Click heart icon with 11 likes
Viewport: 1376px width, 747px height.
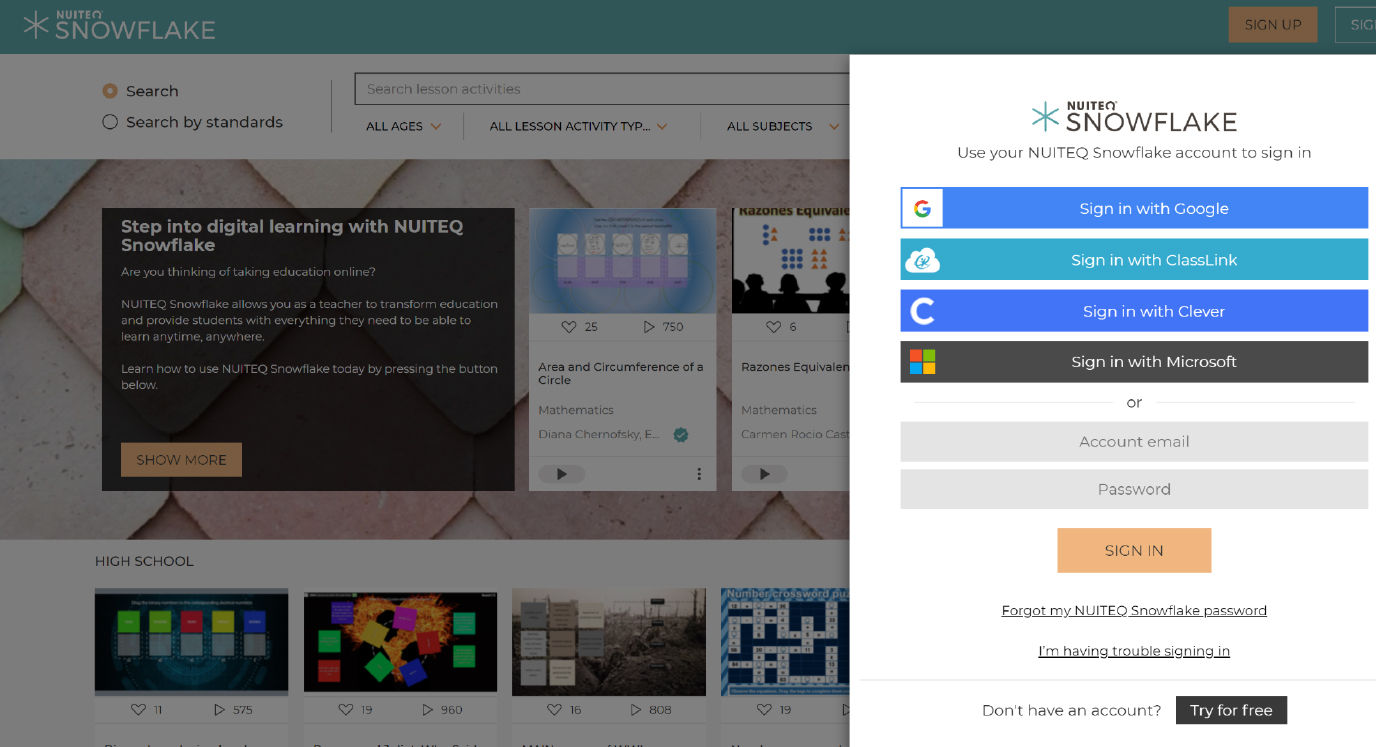pos(139,710)
